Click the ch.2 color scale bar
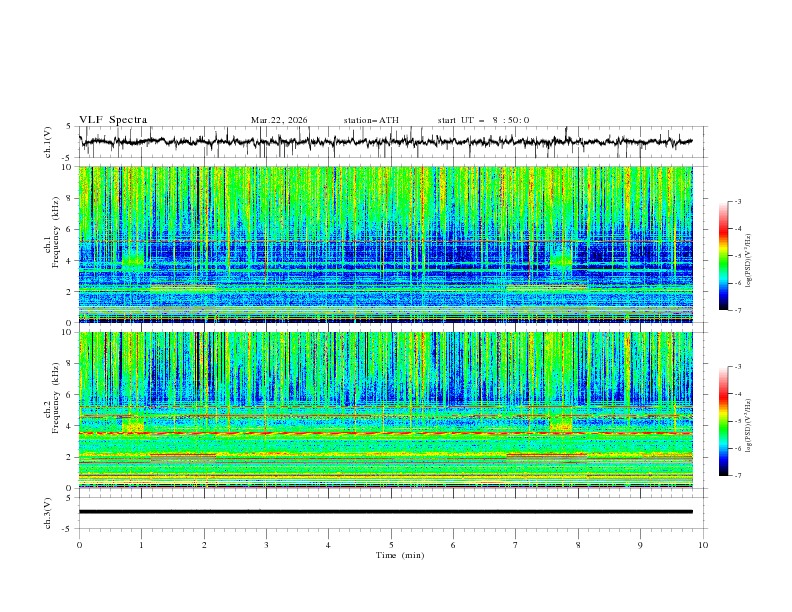This screenshot has width=792, height=612. tap(724, 421)
